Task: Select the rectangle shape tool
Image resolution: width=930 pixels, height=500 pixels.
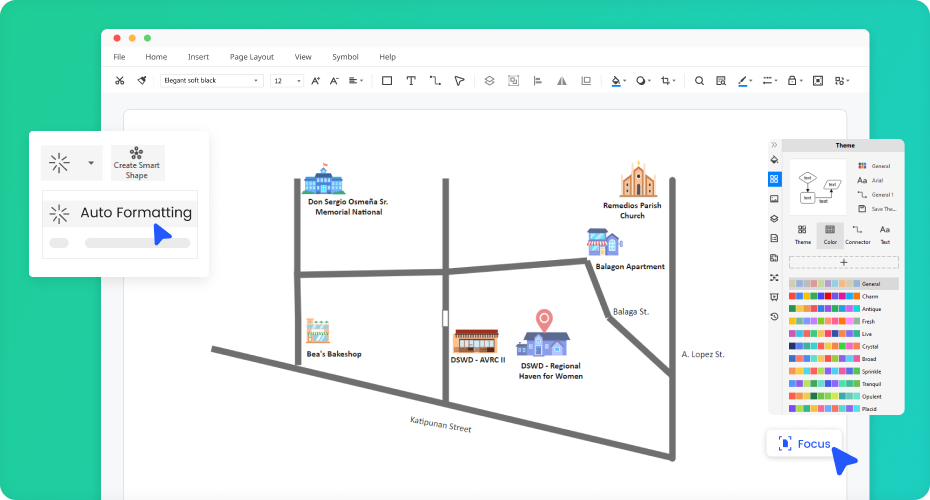Action: tap(387, 81)
